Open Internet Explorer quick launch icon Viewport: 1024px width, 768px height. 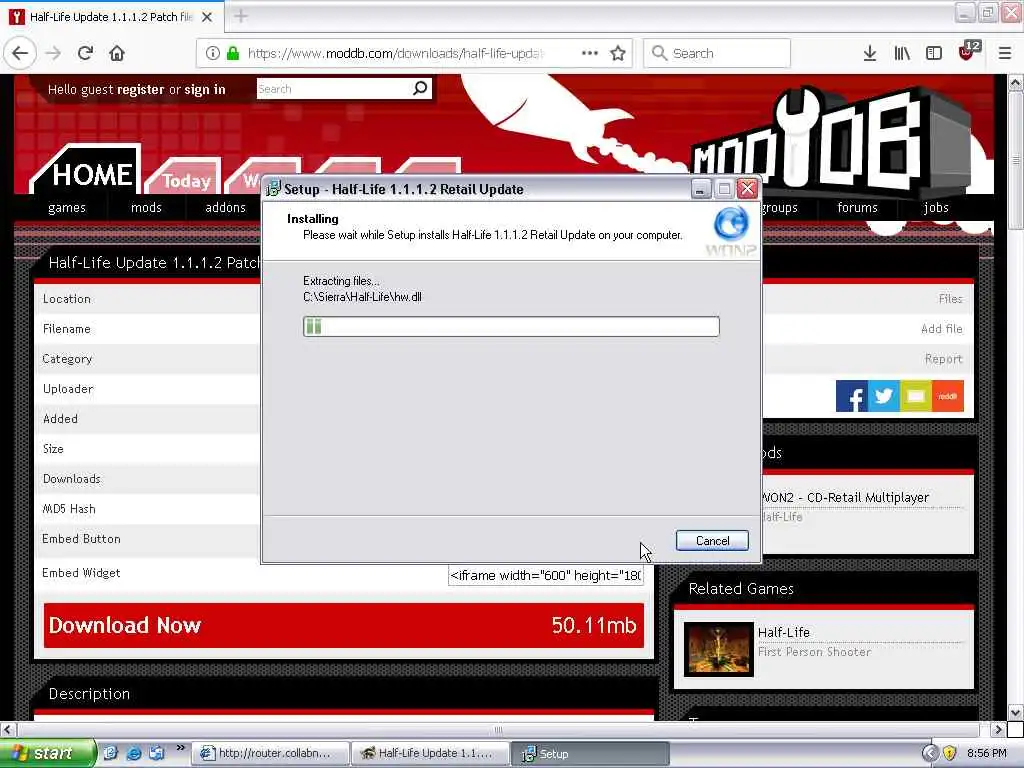[x=134, y=753]
